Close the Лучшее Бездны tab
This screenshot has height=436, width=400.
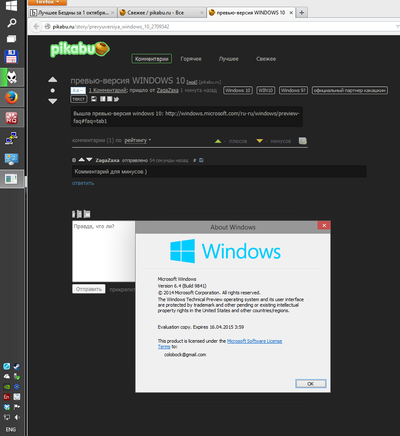112,13
